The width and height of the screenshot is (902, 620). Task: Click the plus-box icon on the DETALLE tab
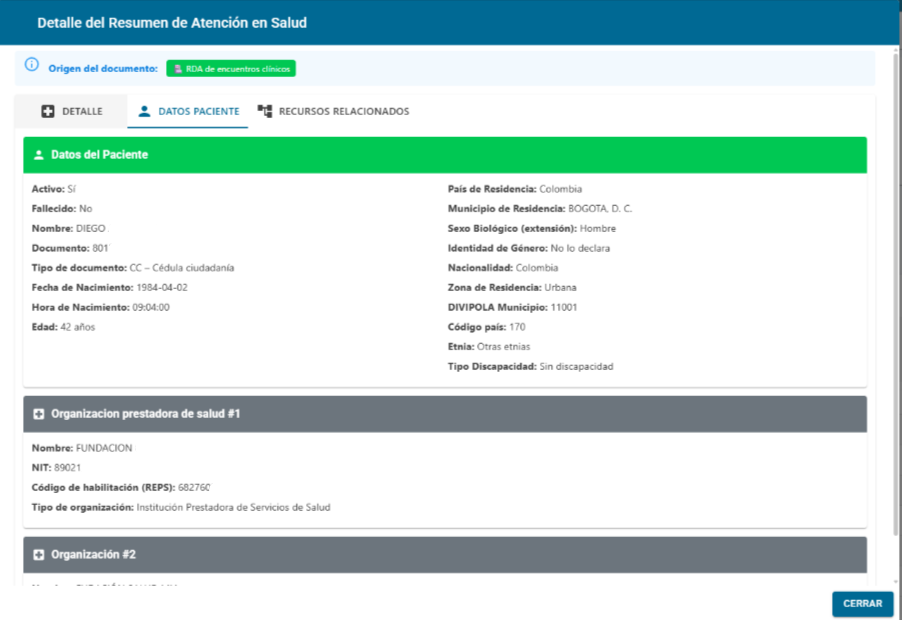(x=48, y=111)
